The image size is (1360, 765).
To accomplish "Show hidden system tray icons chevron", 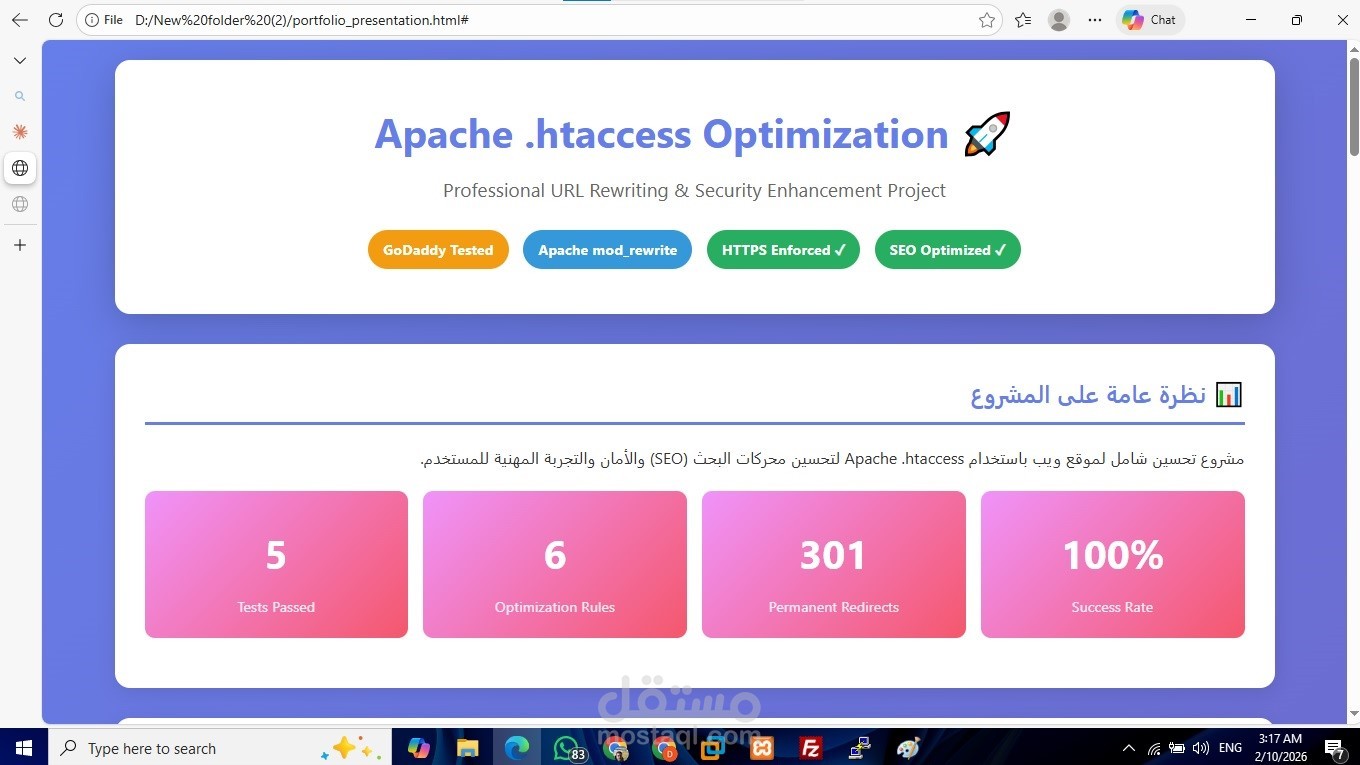I will tap(1129, 748).
